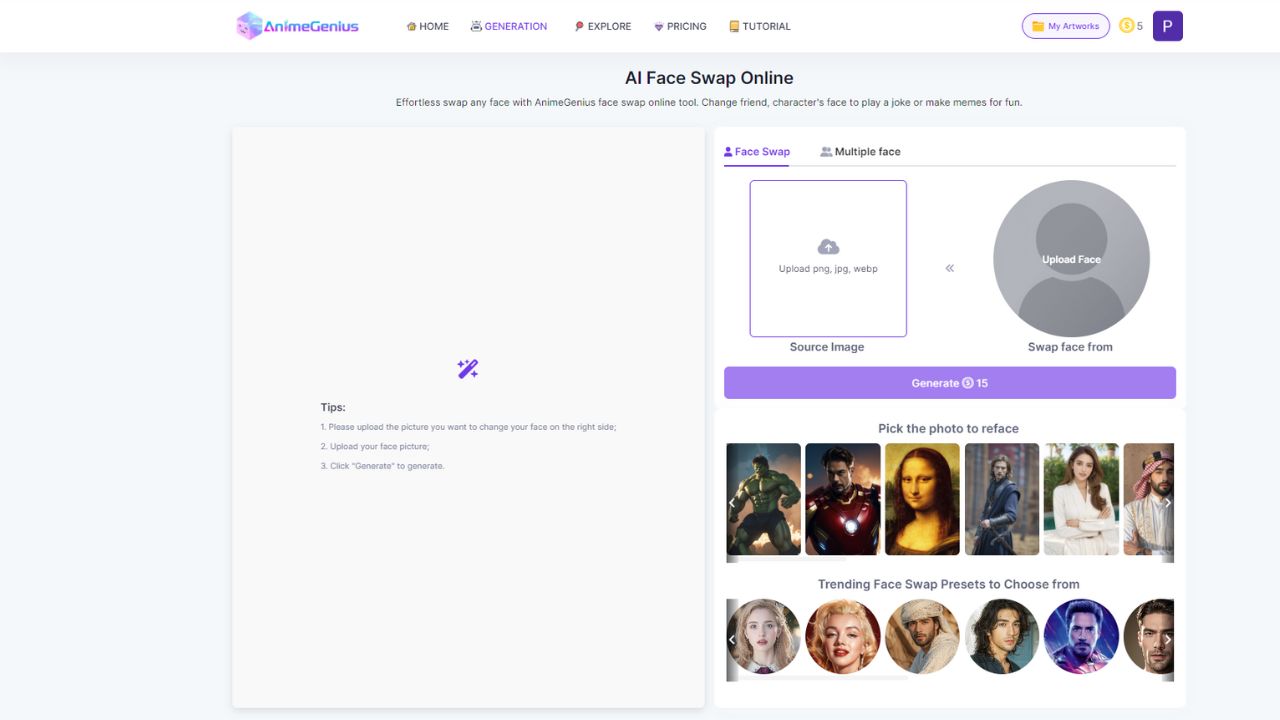Viewport: 1280px width, 720px height.
Task: Click the coin balance icon showing 5
Action: point(1126,26)
